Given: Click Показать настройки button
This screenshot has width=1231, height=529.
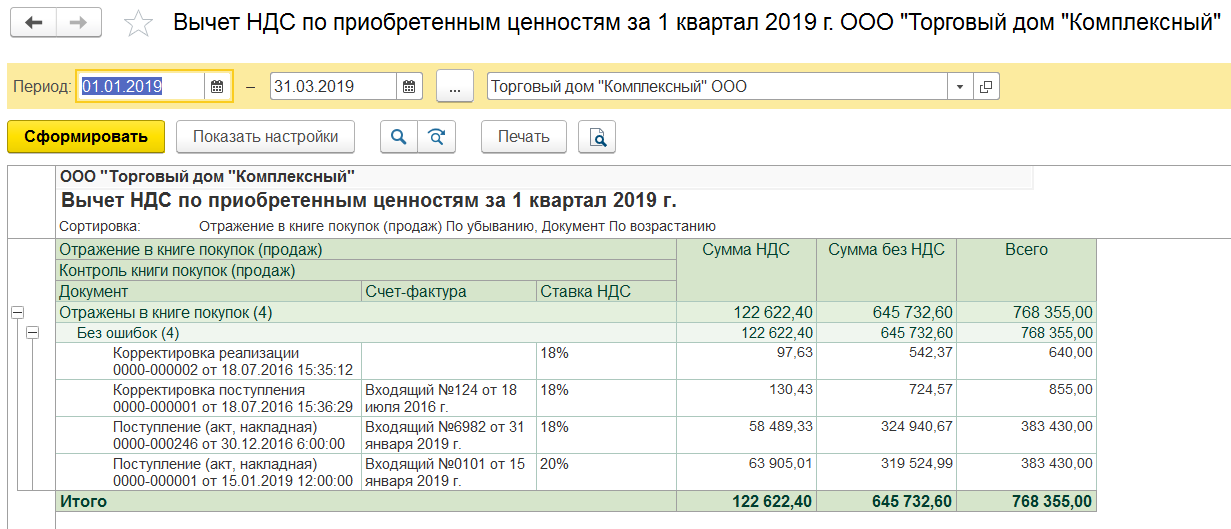Looking at the screenshot, I should coord(265,137).
